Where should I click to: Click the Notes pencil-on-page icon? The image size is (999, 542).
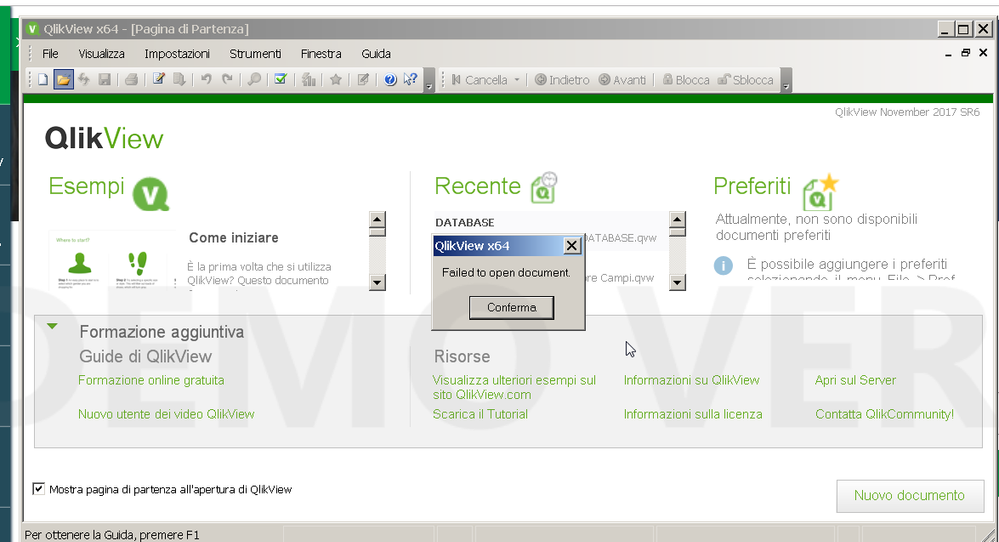(x=363, y=80)
